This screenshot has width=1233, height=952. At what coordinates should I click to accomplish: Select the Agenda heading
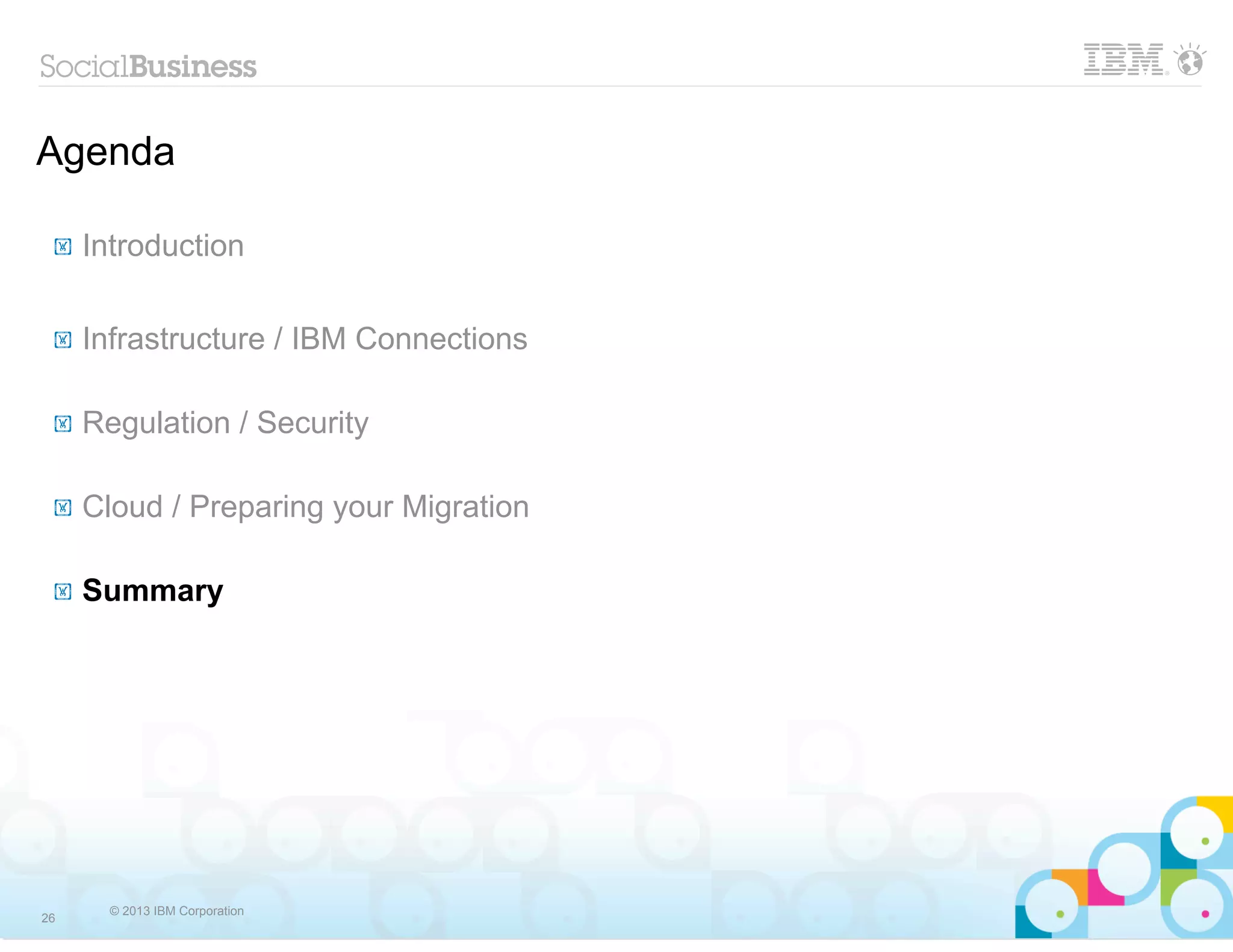pos(105,152)
